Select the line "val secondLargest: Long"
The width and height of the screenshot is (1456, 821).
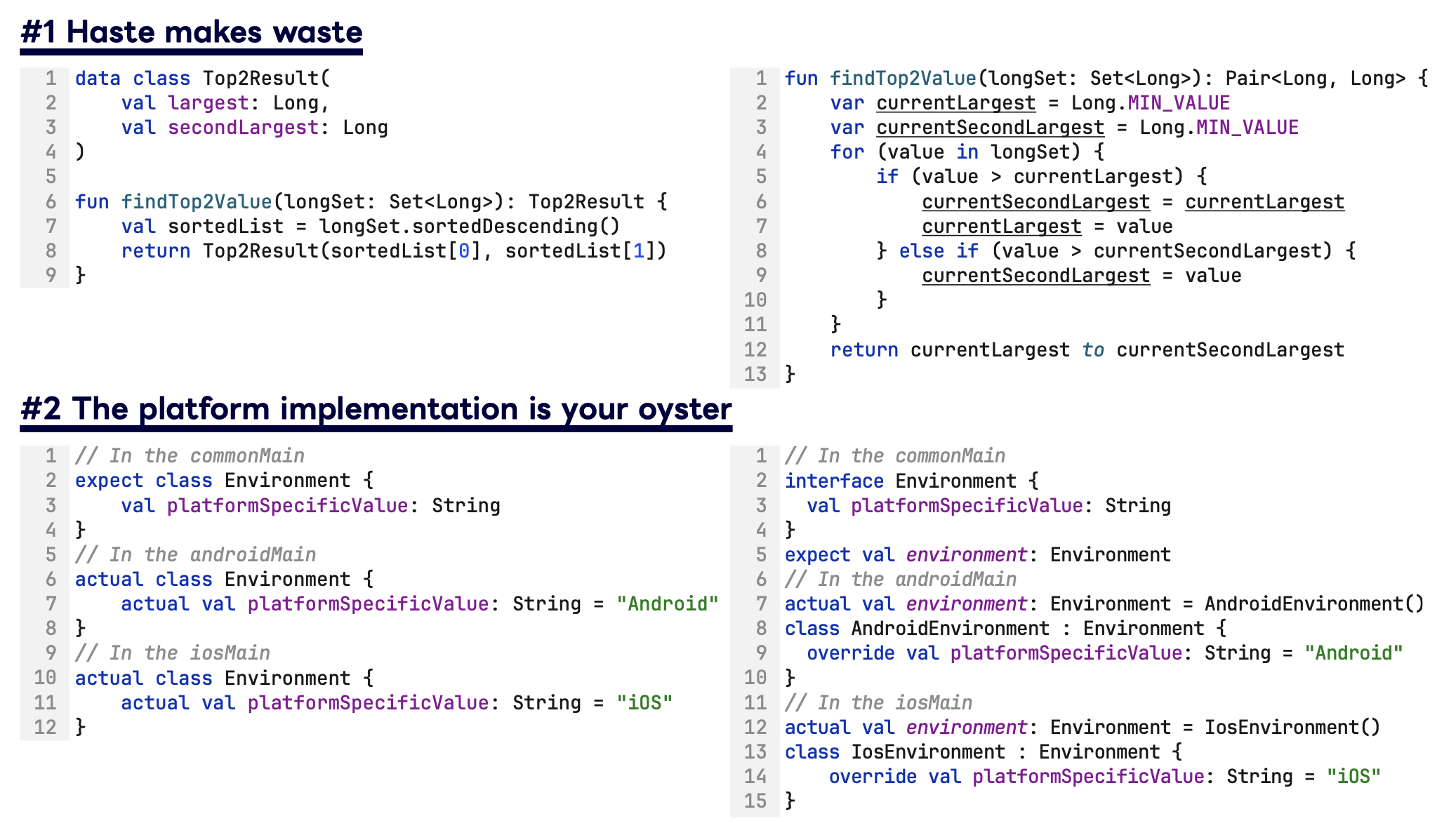coord(254,128)
